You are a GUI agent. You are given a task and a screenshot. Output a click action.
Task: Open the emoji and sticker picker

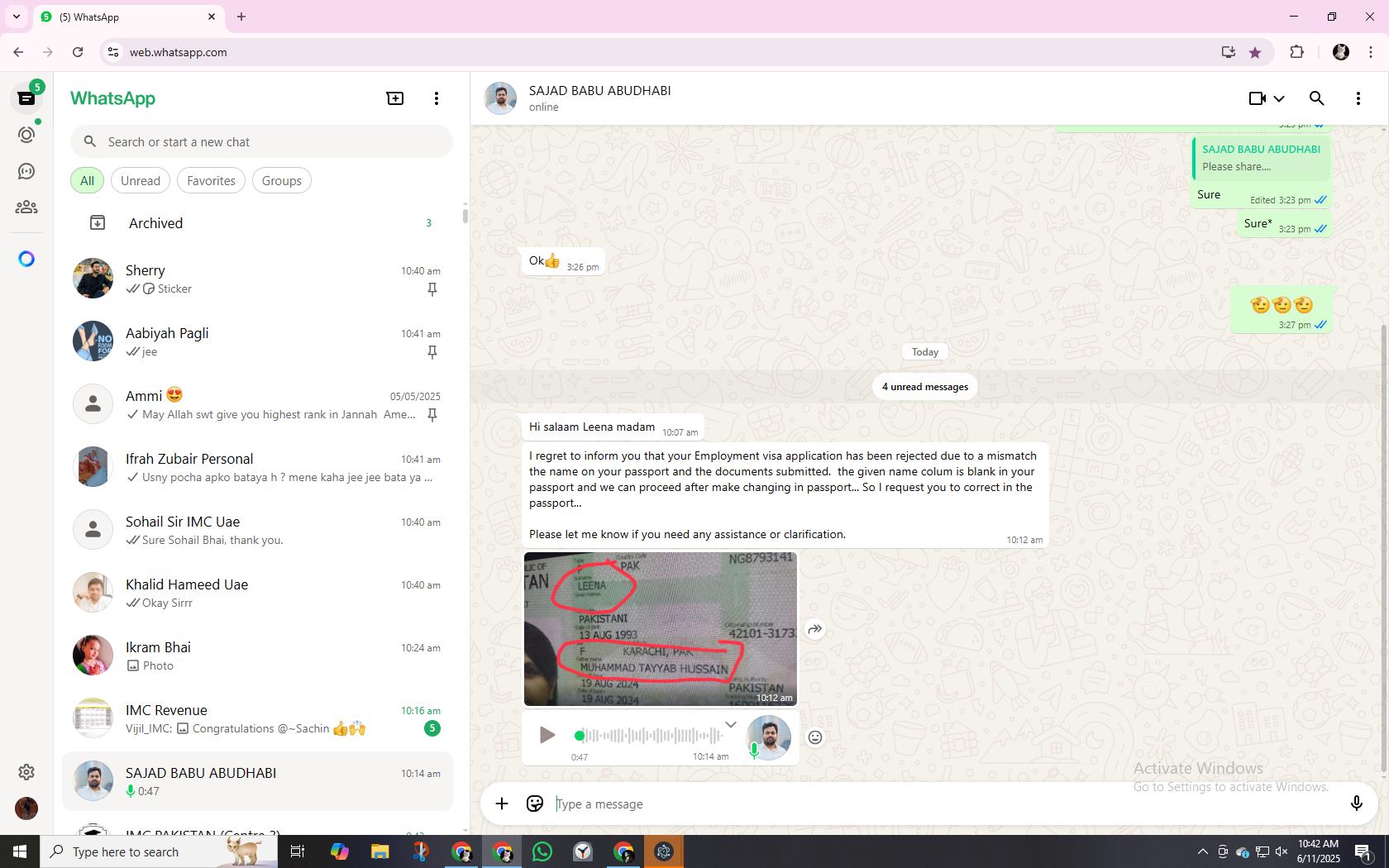(x=535, y=804)
